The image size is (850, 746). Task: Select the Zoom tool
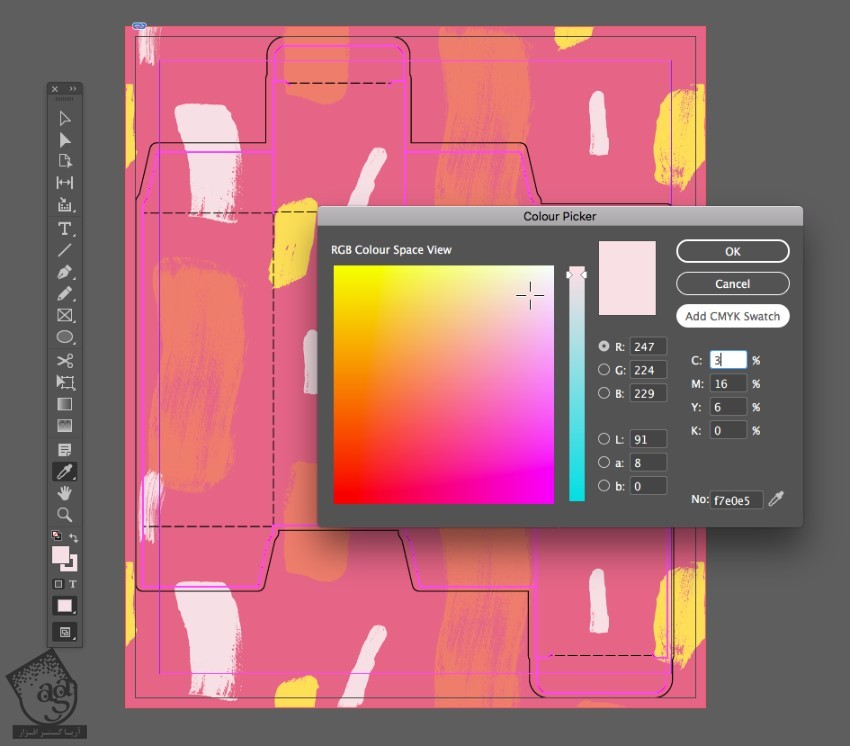65,515
